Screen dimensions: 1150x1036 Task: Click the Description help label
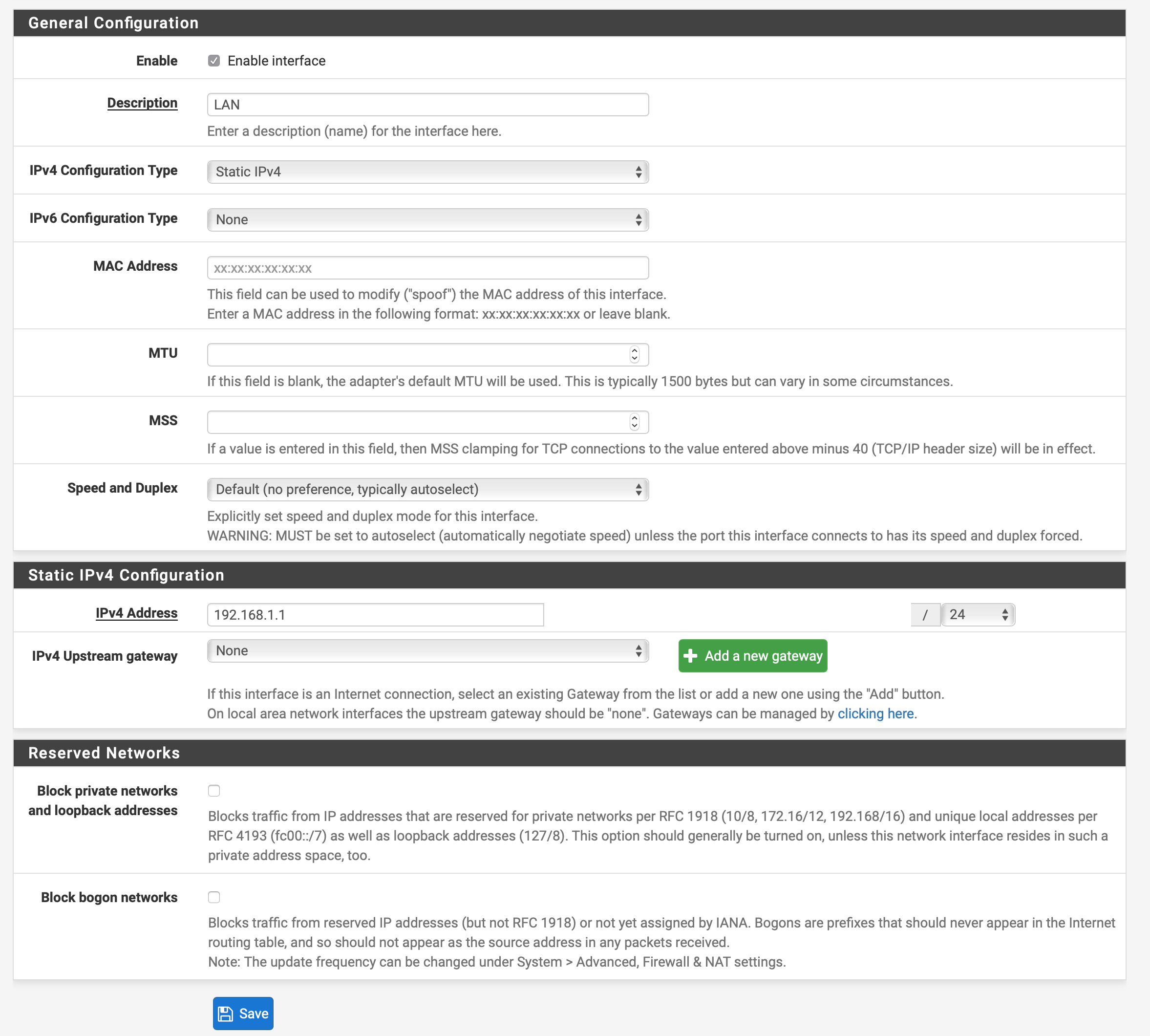[142, 103]
